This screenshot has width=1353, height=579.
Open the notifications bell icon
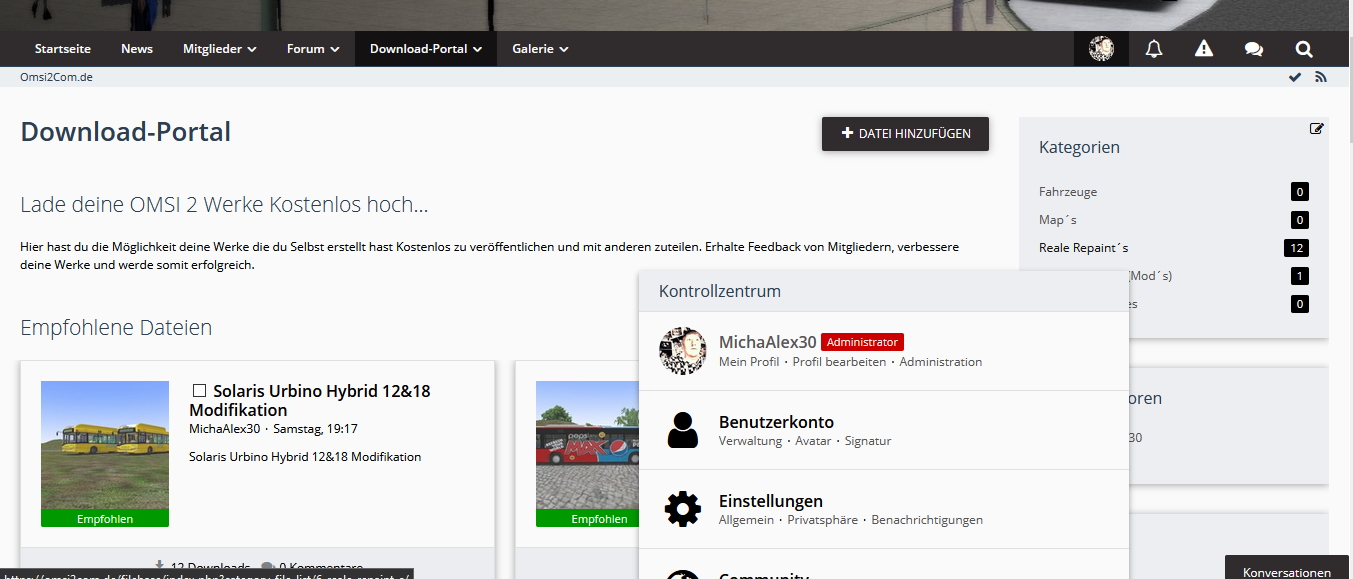pyautogui.click(x=1154, y=49)
